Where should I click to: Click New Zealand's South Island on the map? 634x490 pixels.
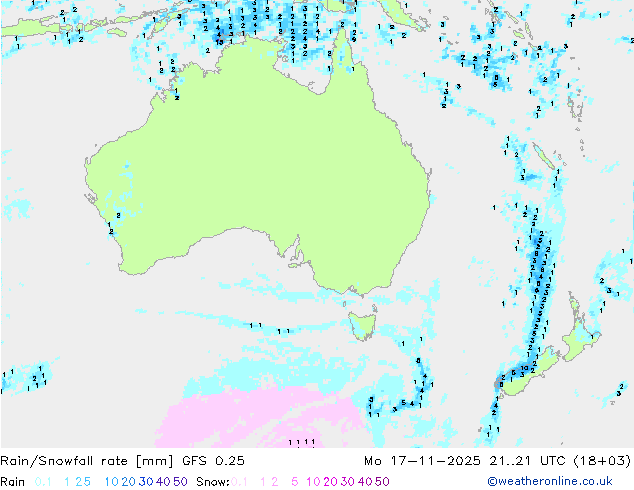(x=528, y=372)
